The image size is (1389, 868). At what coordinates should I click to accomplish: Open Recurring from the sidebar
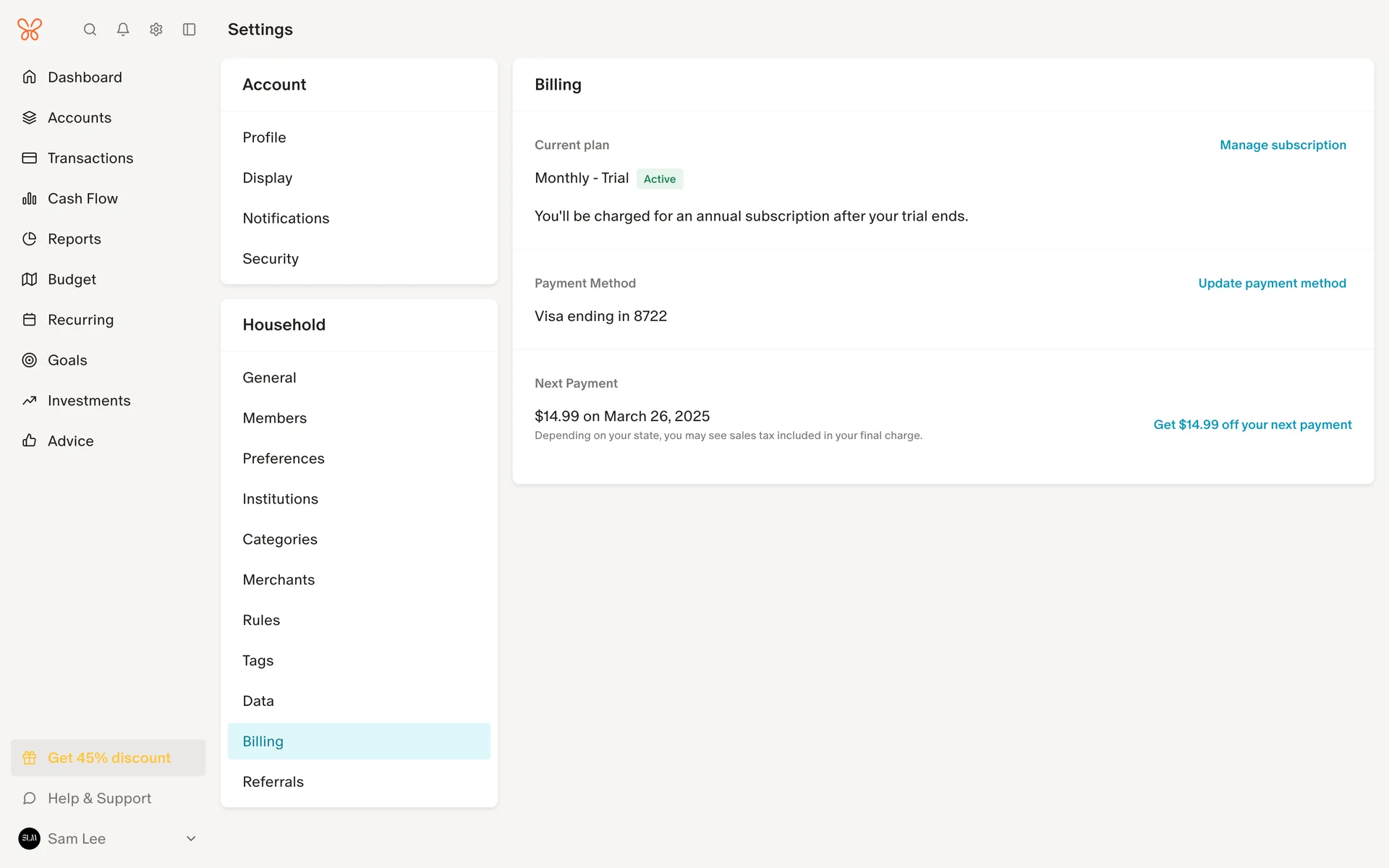(x=80, y=320)
